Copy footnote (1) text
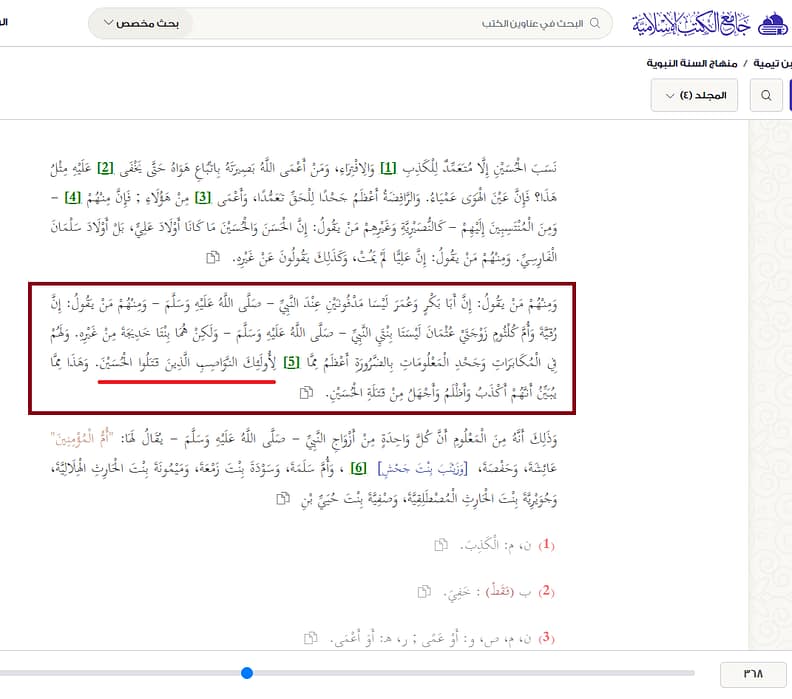Screen dimensions: 792x699 tap(441, 544)
